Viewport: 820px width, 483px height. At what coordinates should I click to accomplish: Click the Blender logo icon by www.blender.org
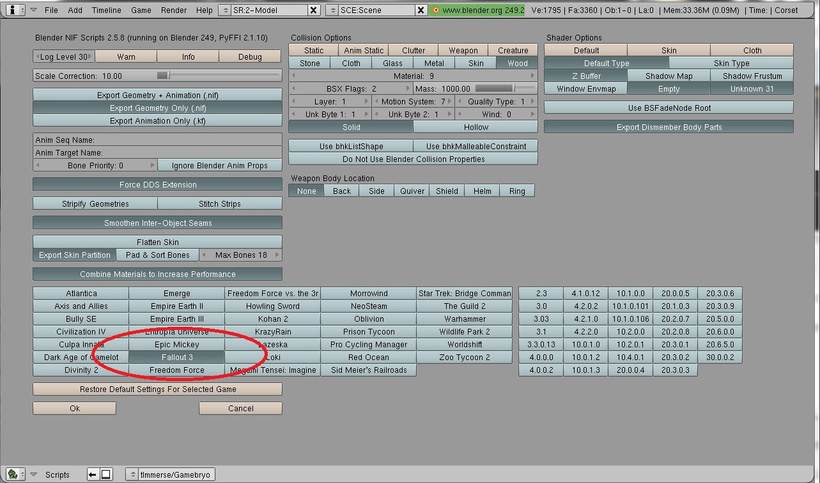point(436,10)
